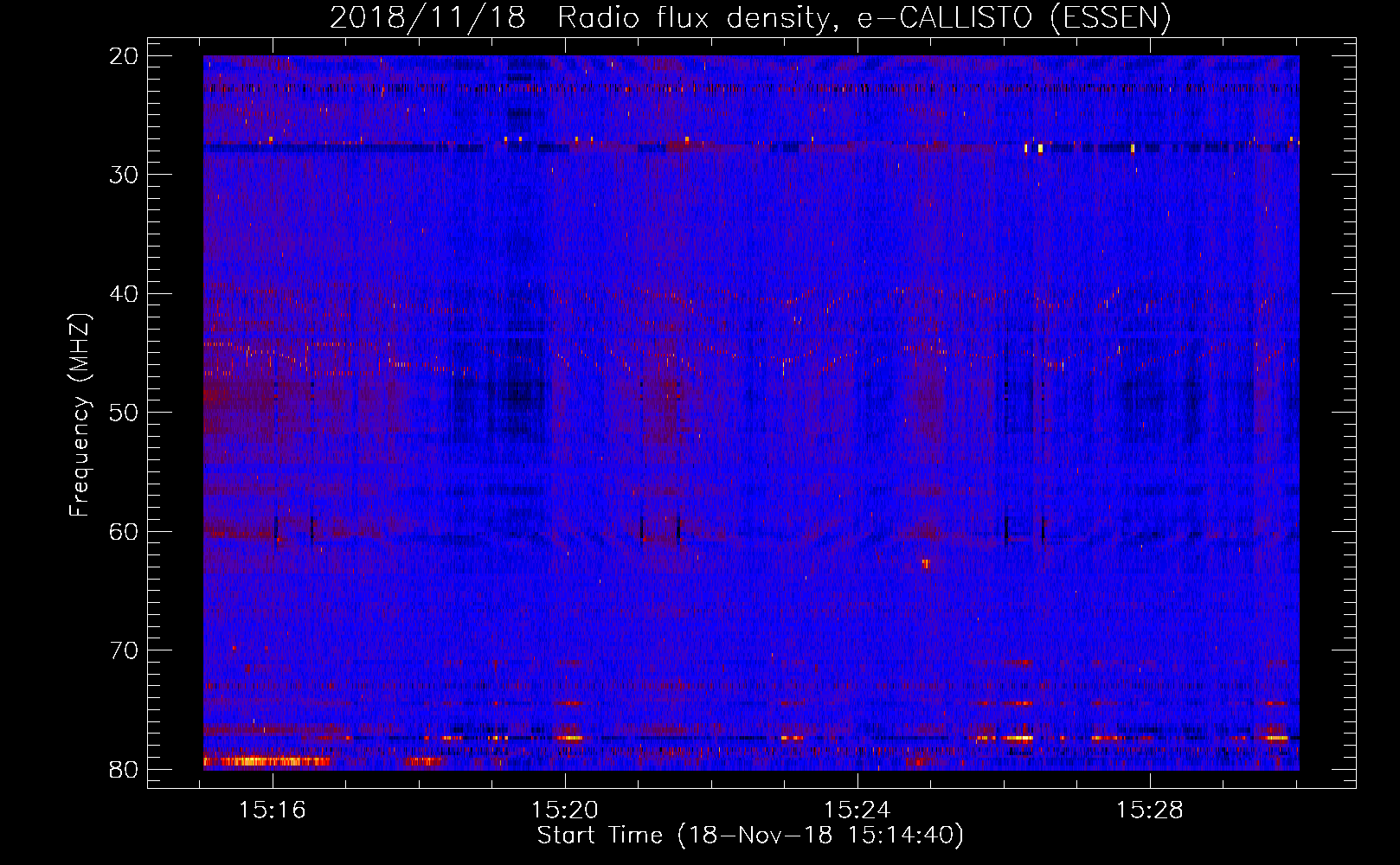Viewport: 1400px width, 865px height.
Task: Click the '70' frequency tick label
Action: tap(124, 650)
